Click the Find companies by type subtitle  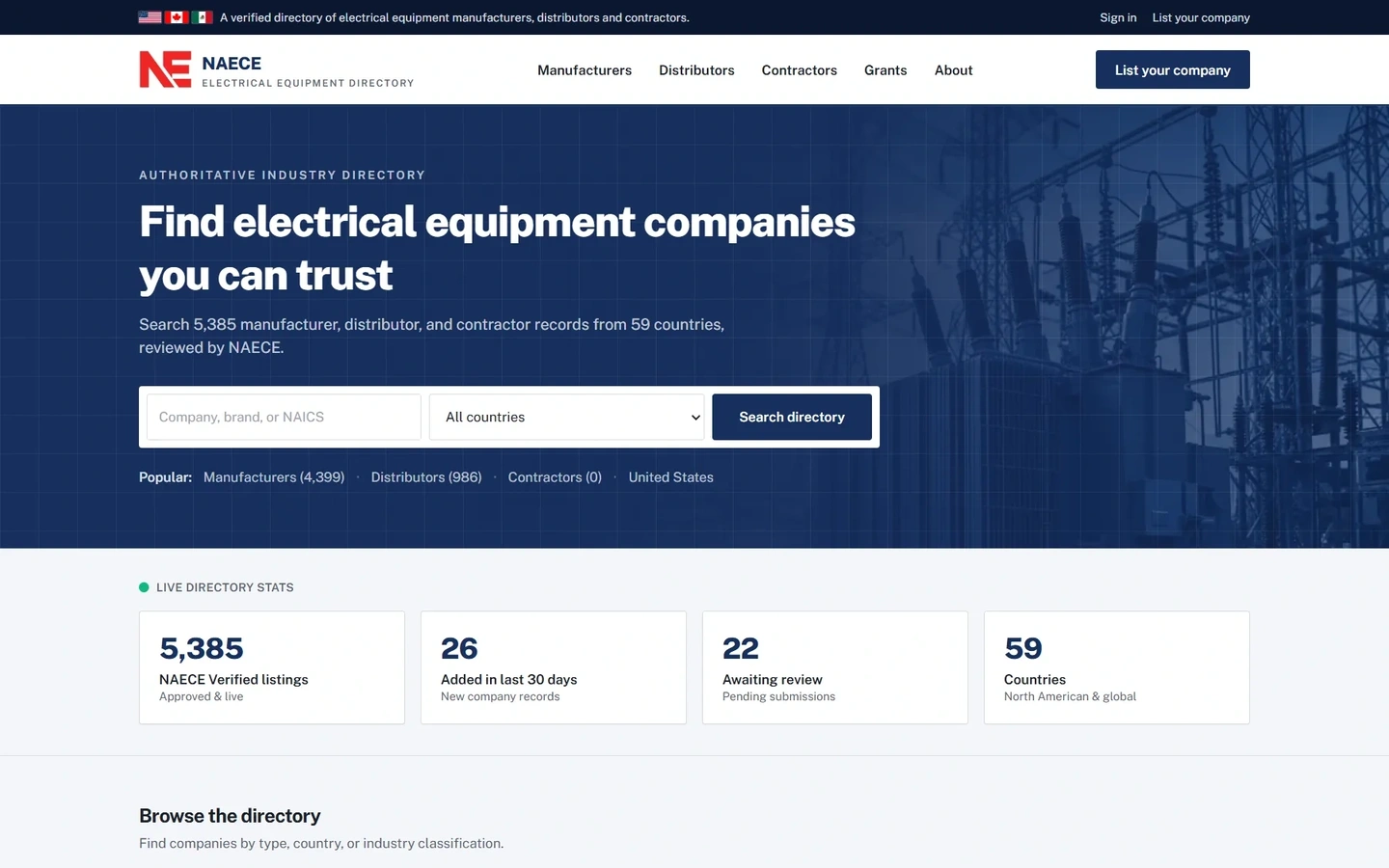click(x=321, y=843)
